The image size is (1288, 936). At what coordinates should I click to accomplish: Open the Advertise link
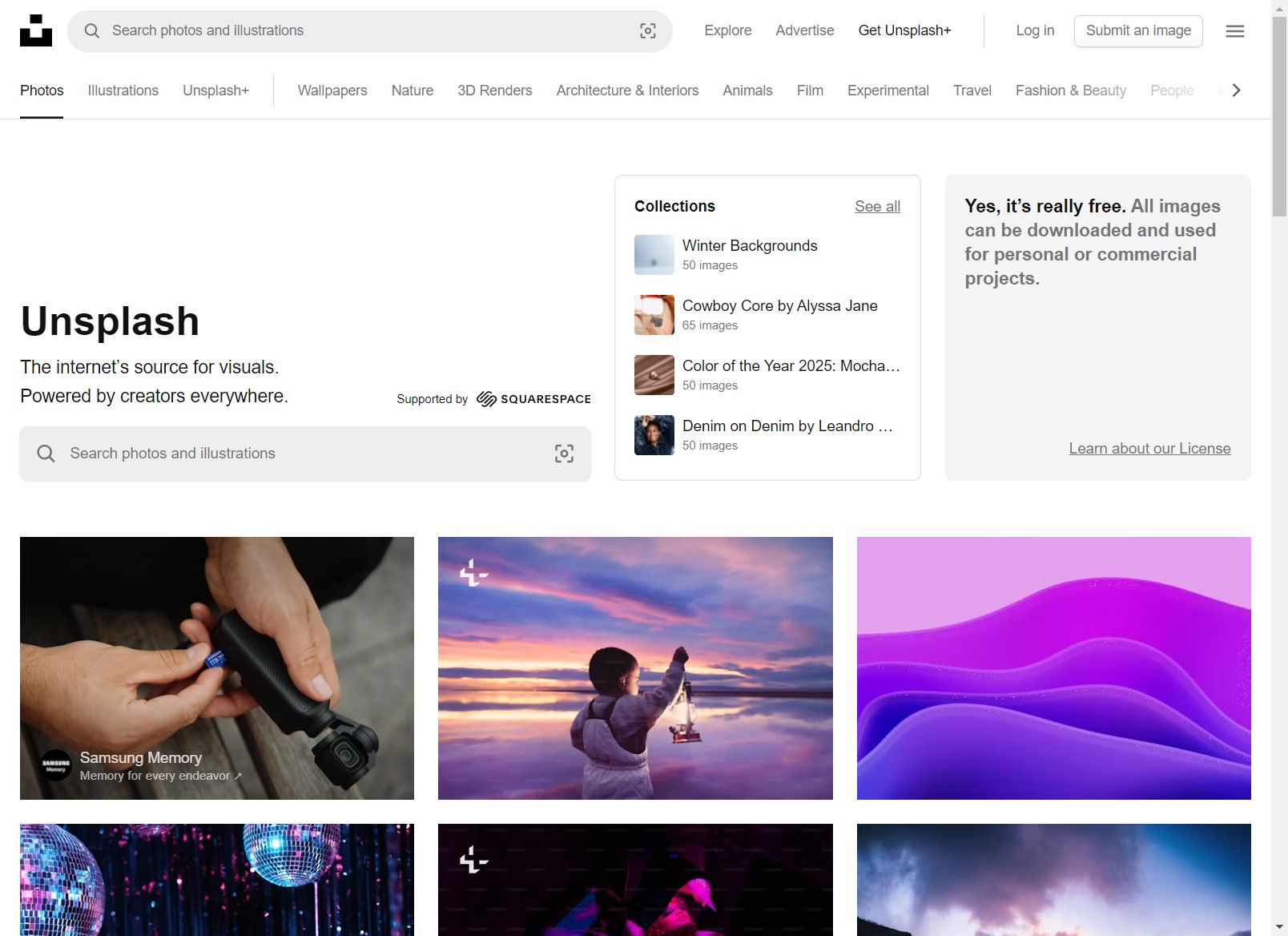[x=805, y=30]
